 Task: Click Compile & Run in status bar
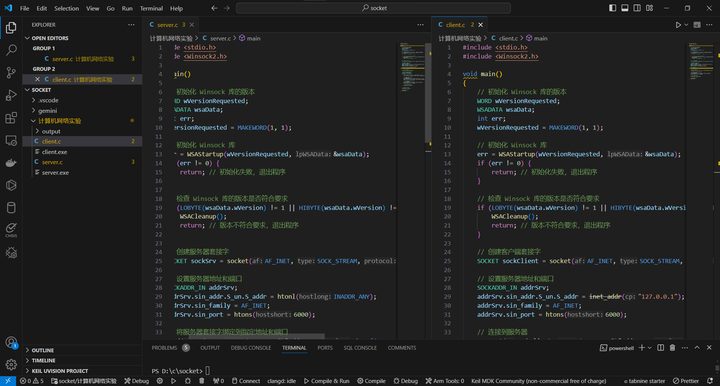click(326, 381)
